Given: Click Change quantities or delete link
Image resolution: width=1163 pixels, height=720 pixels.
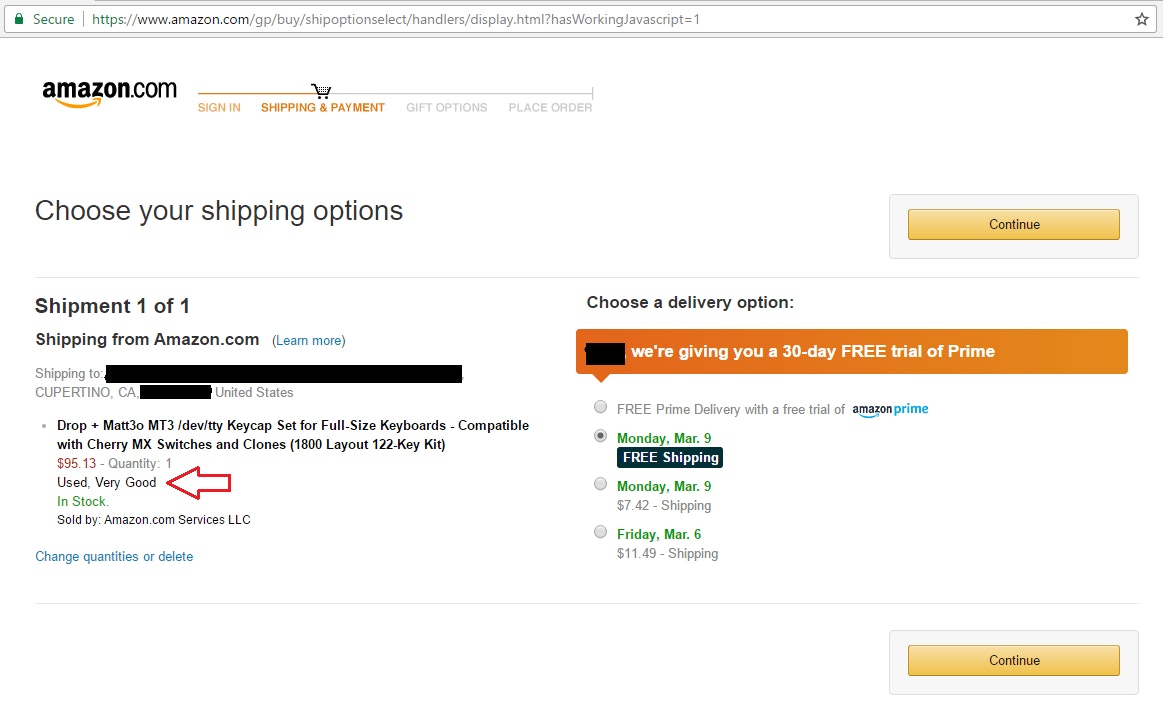Looking at the screenshot, I should coord(114,557).
